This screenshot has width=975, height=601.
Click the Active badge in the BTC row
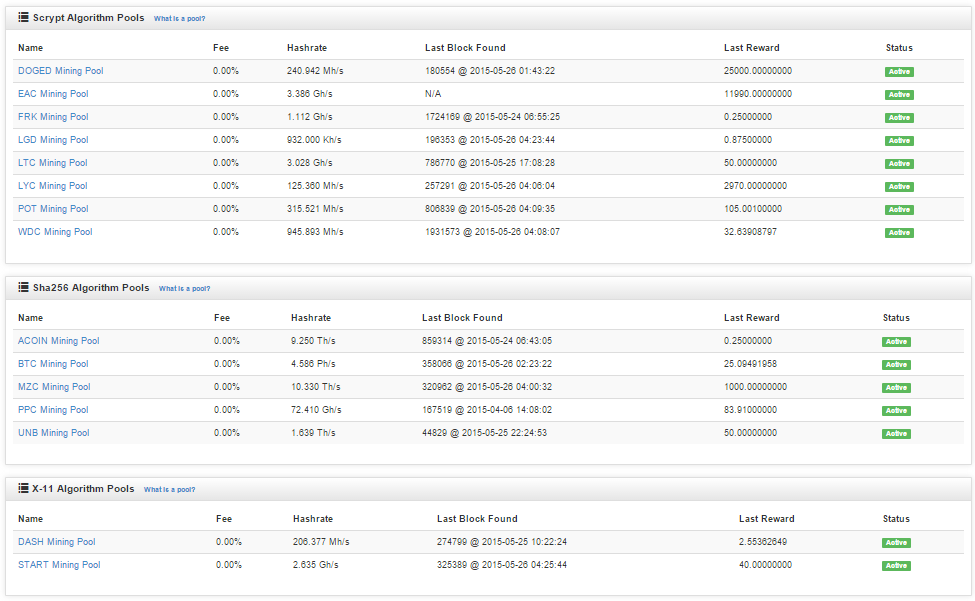[x=896, y=365]
